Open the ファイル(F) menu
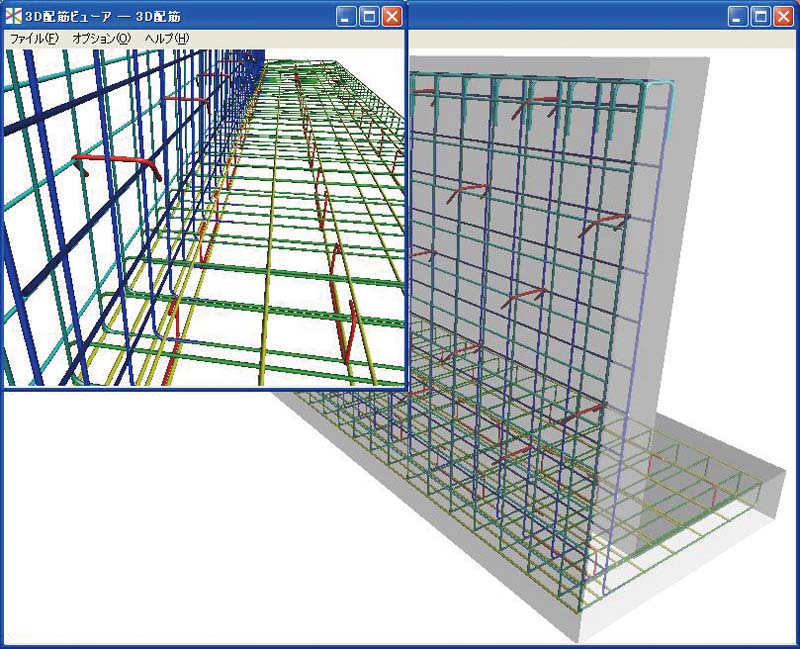Image resolution: width=800 pixels, height=649 pixels. pyautogui.click(x=34, y=39)
